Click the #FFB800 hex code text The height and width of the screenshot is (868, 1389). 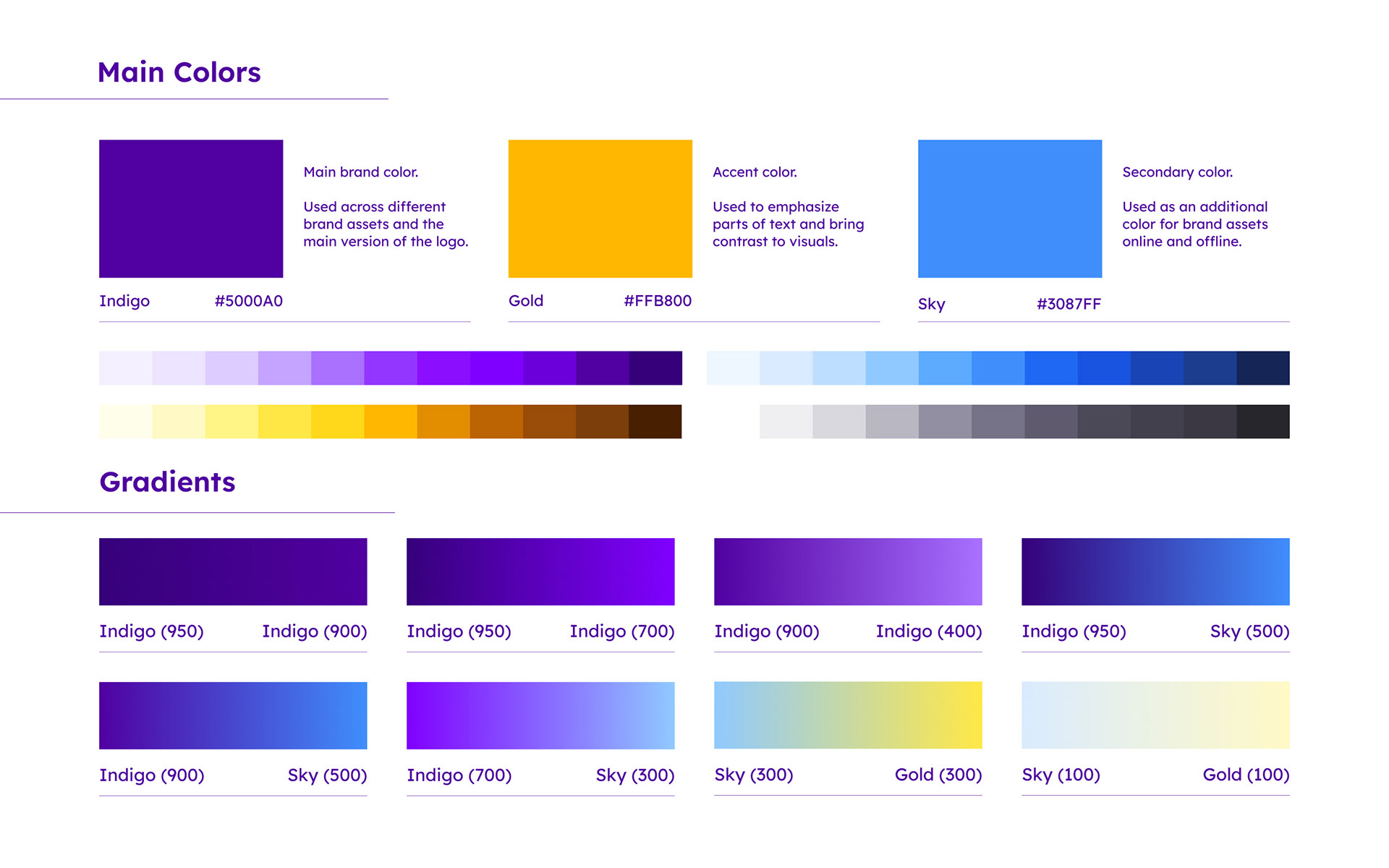click(658, 301)
